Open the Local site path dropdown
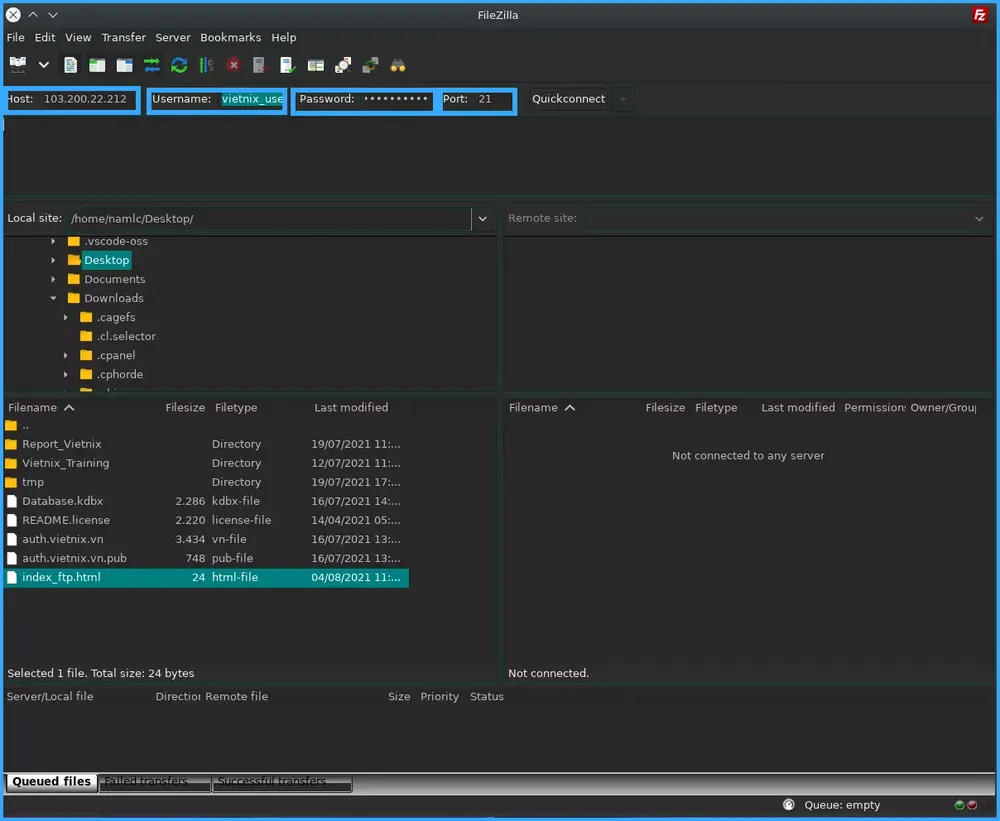Image resolution: width=1000 pixels, height=821 pixels. click(483, 218)
